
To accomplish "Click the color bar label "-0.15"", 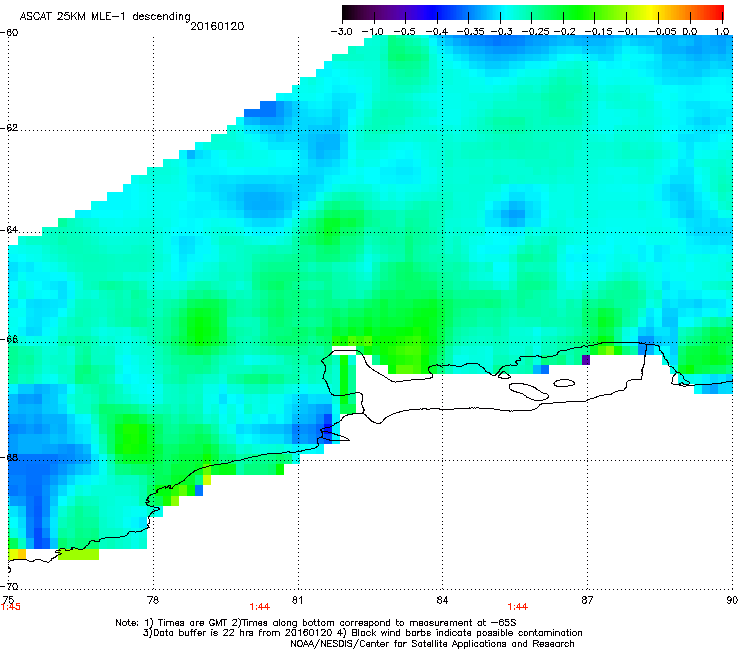I will 598,32.
